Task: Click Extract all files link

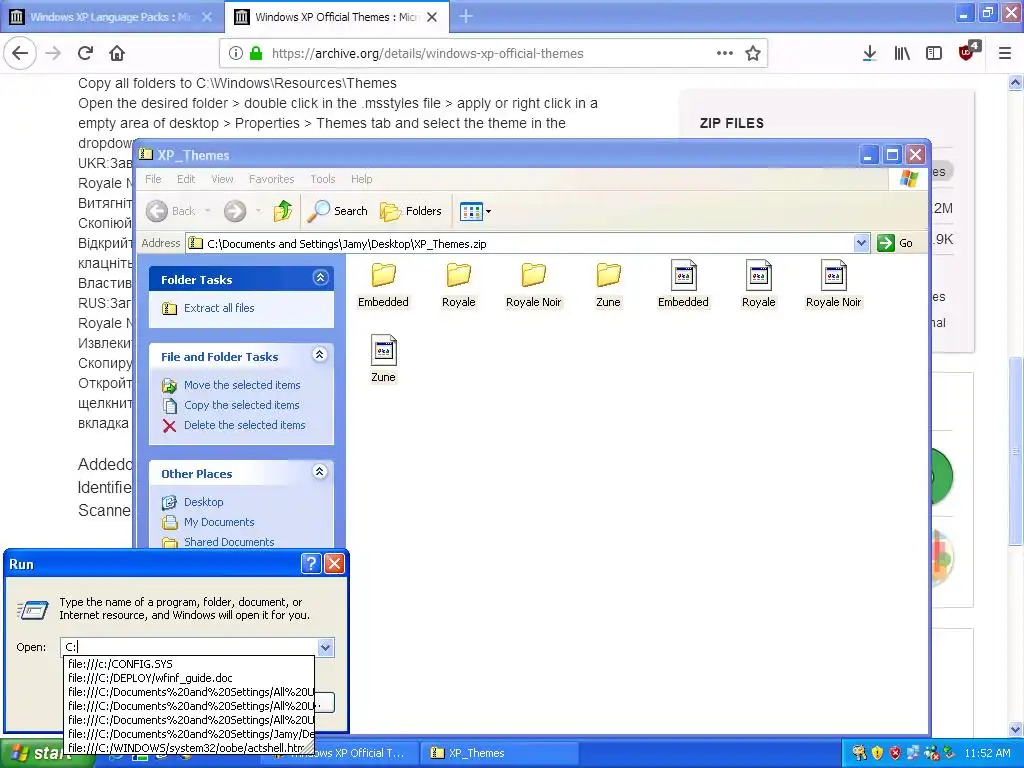Action: click(x=219, y=308)
